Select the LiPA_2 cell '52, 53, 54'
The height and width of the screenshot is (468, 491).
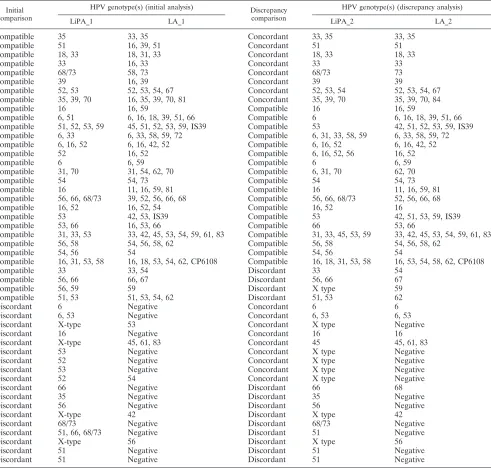[329, 91]
